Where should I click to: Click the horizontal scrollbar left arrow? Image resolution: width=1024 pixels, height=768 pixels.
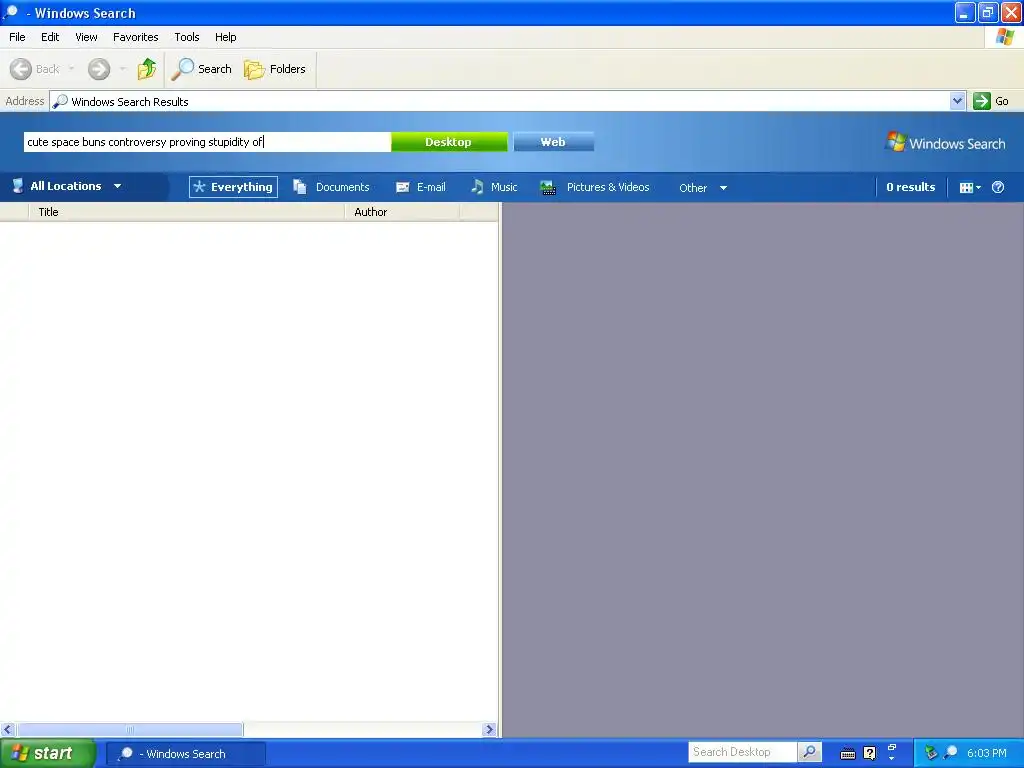click(x=8, y=729)
